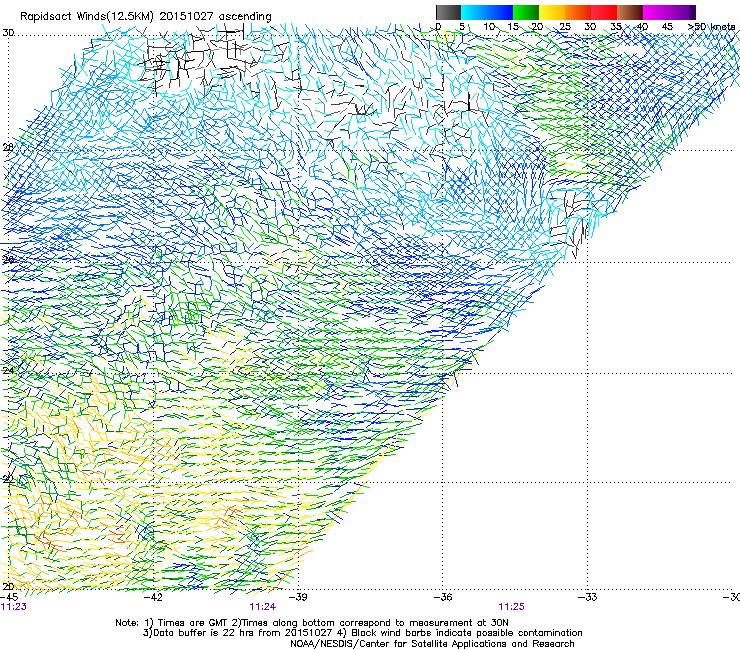
Task: Click the red 30-35 knots color swatch
Action: [604, 12]
